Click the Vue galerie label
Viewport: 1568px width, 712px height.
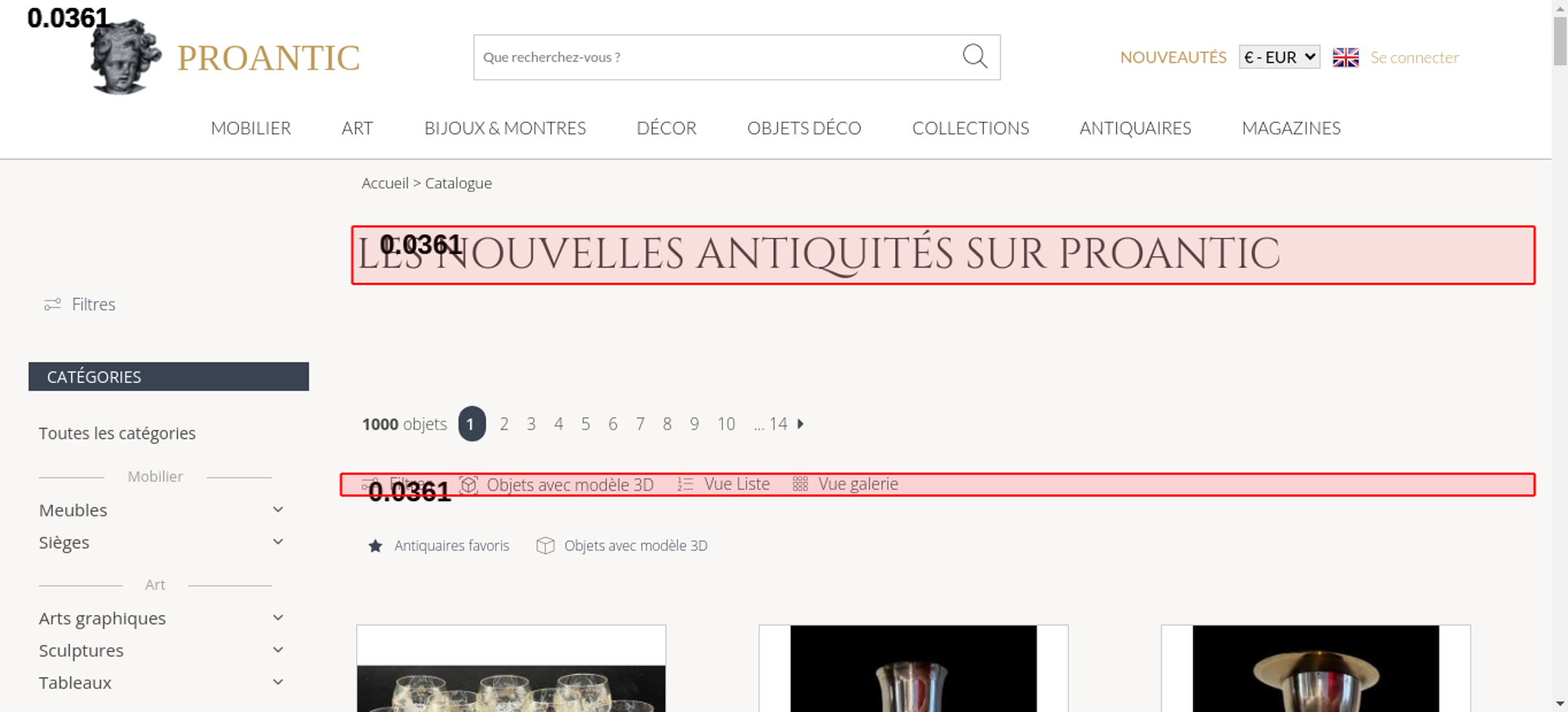coord(858,485)
